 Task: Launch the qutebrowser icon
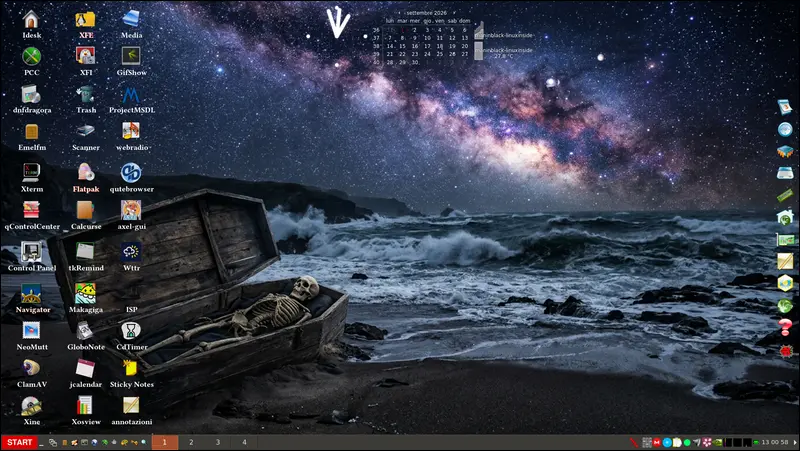pyautogui.click(x=131, y=172)
